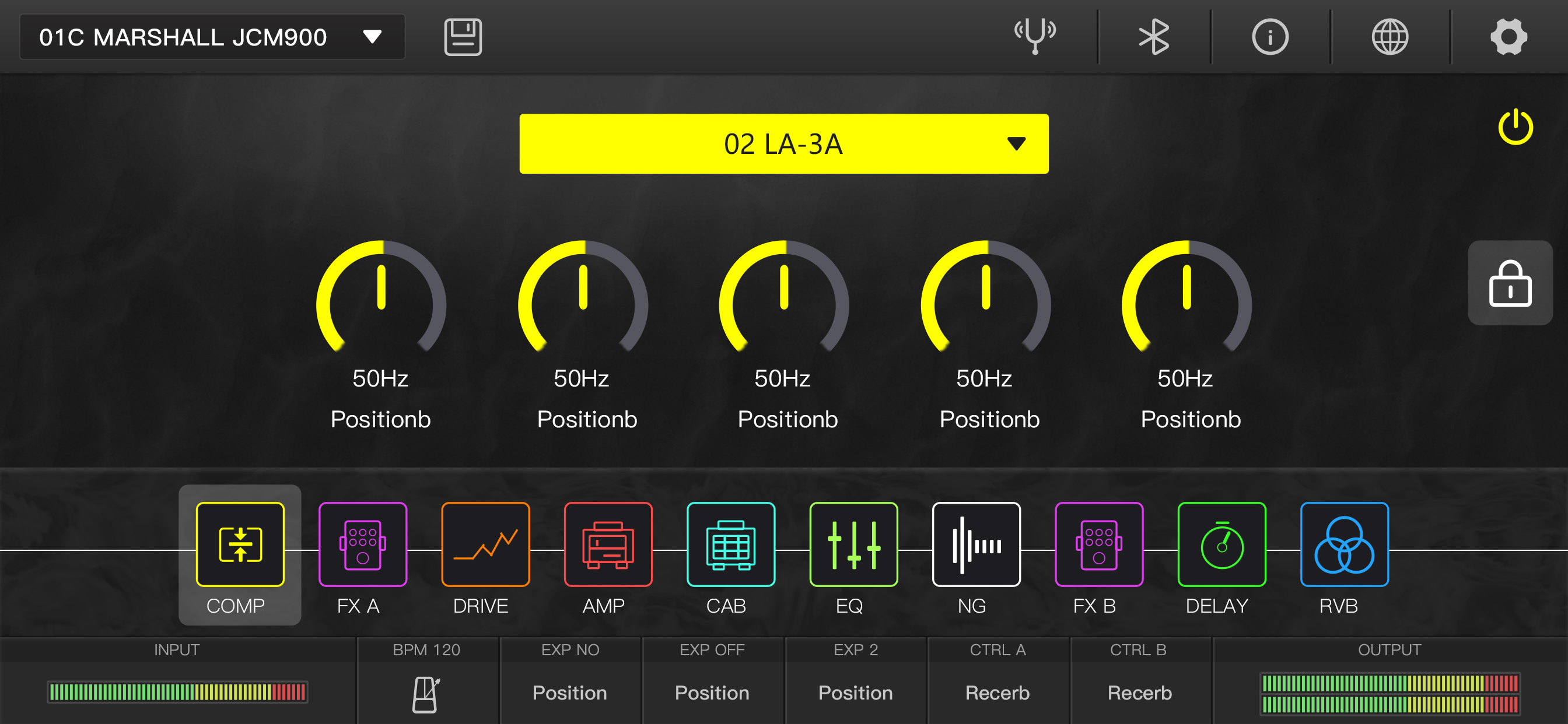Open the tuner fork icon
The image size is (1568, 724).
click(1035, 37)
